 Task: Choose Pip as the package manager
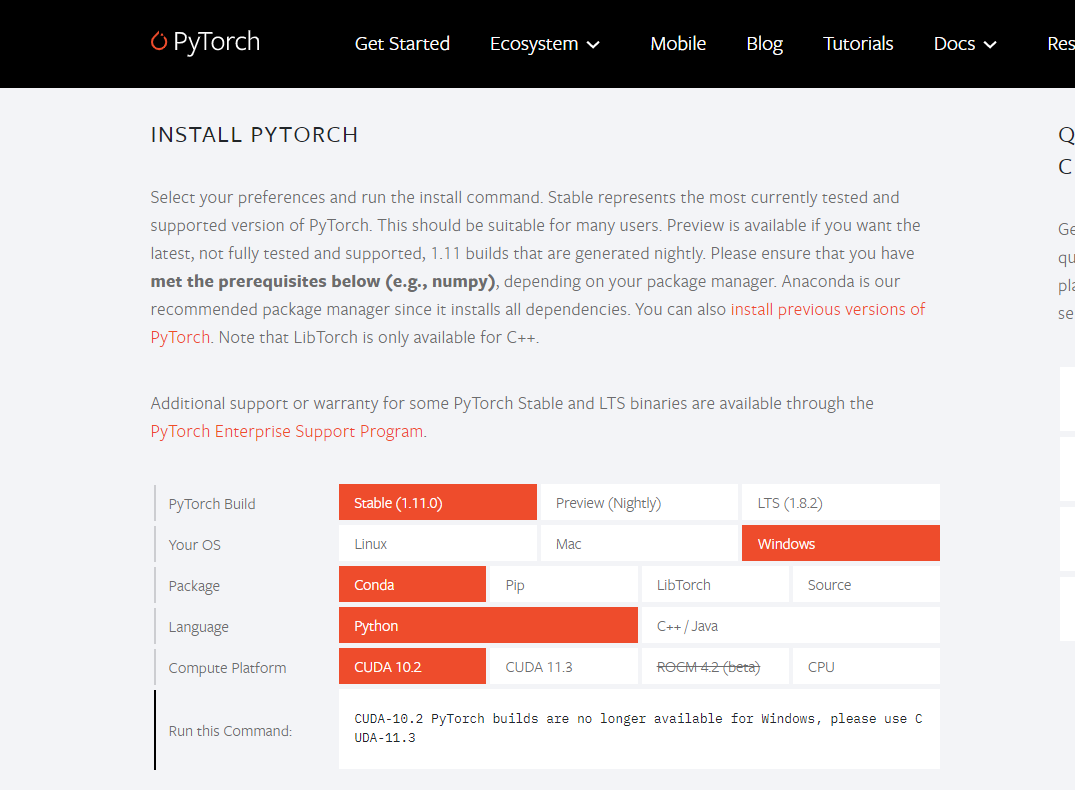[563, 584]
